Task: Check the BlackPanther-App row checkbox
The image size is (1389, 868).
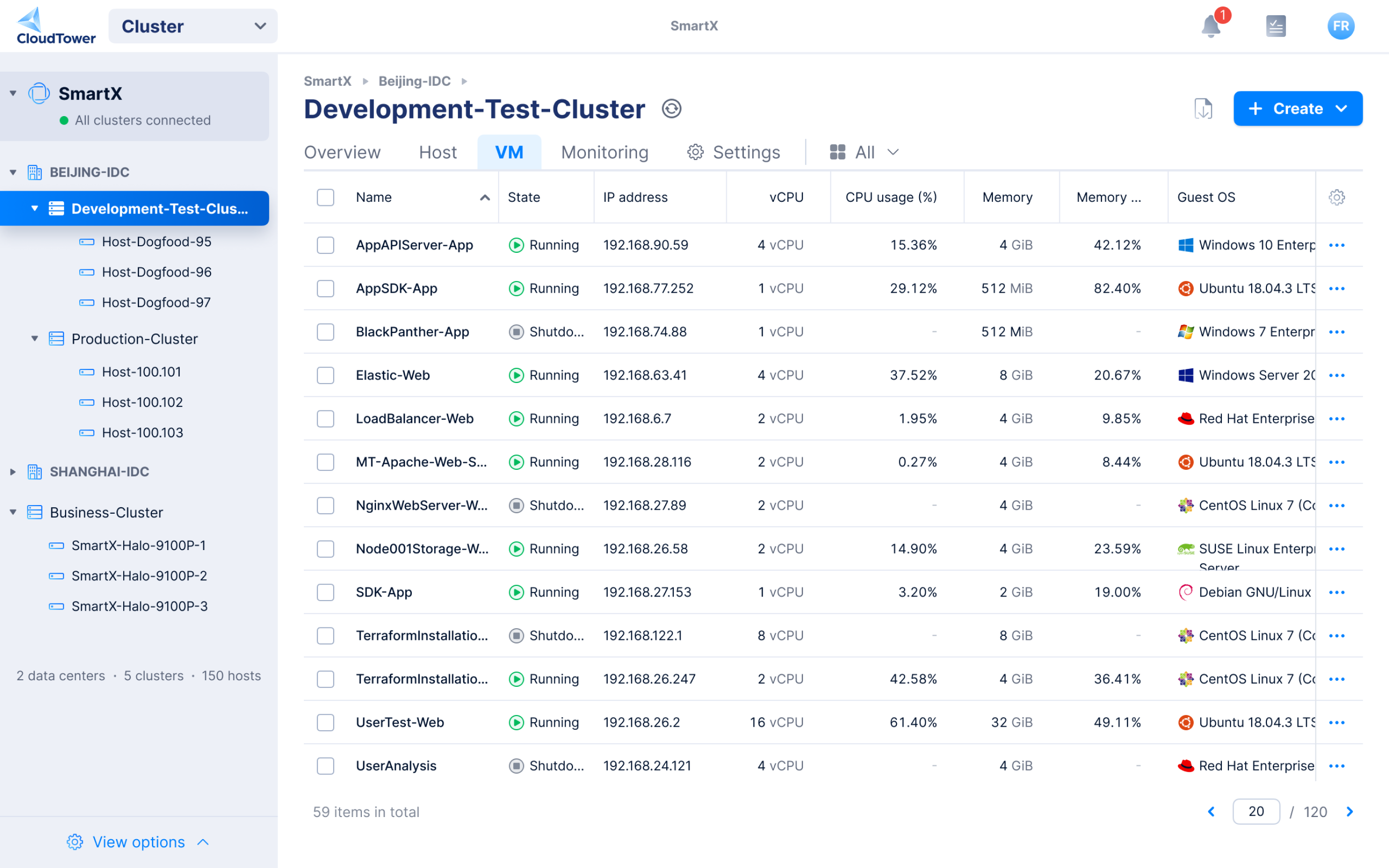Action: 326,332
